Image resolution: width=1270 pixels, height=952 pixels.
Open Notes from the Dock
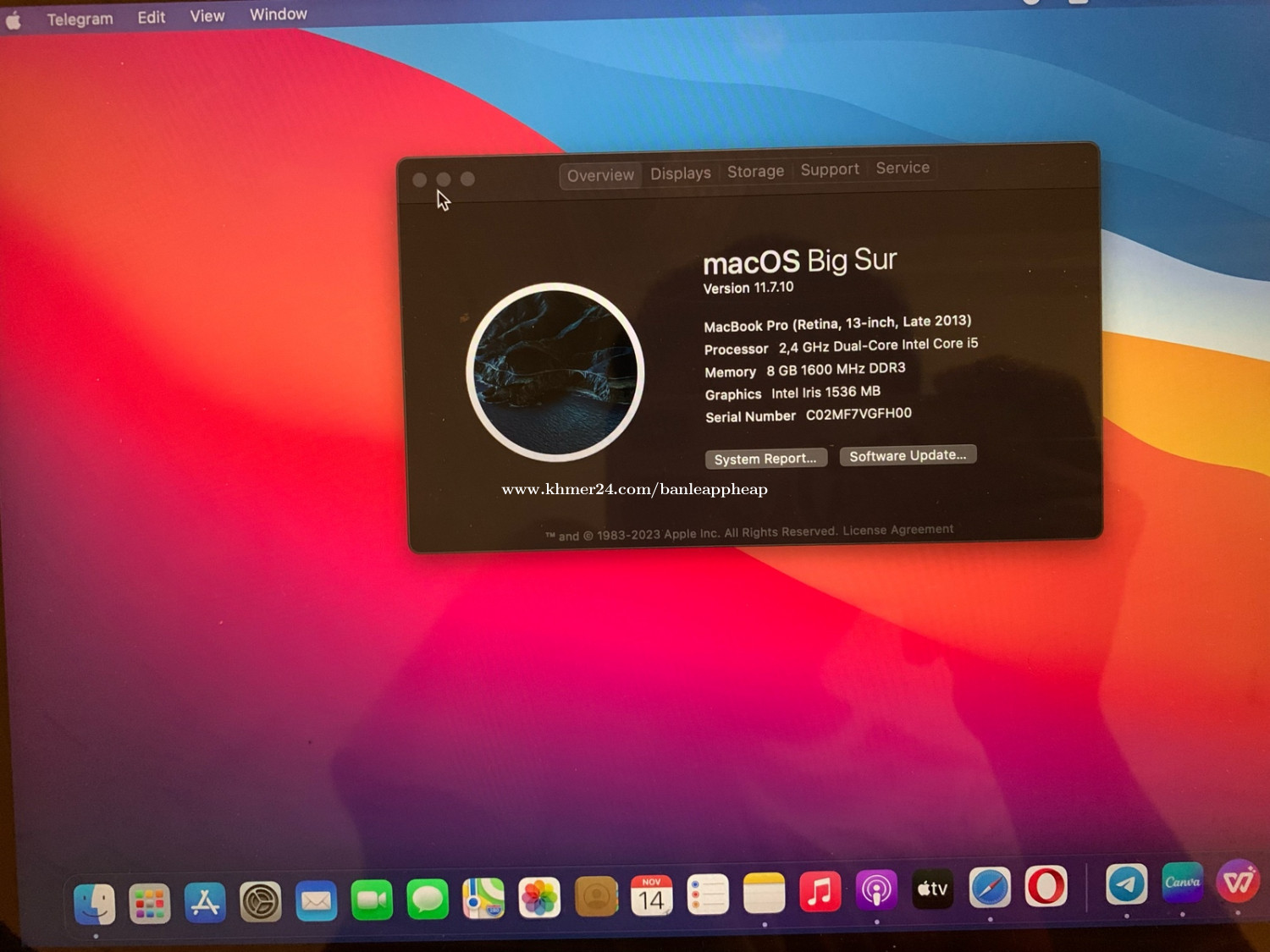point(764,894)
